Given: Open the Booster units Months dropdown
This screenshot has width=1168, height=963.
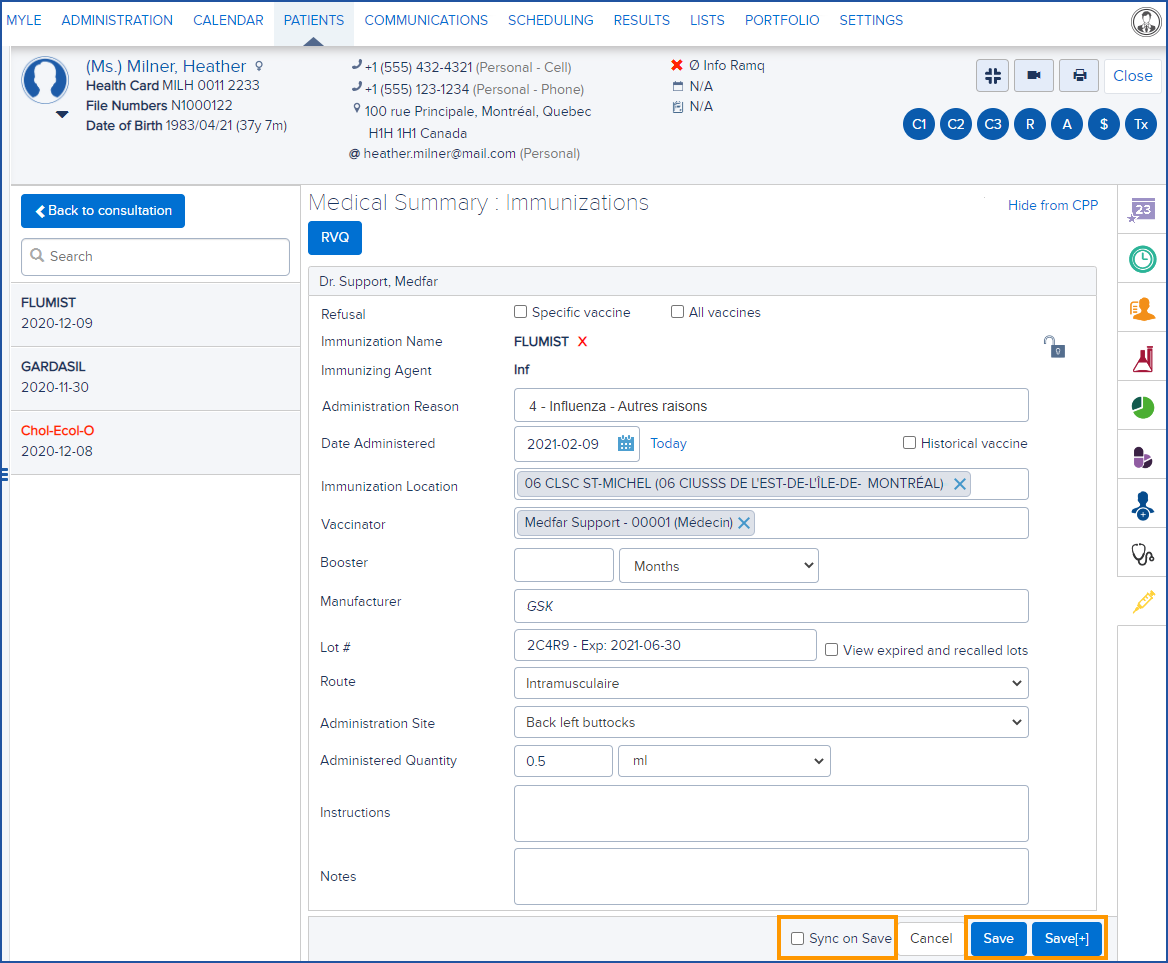Looking at the screenshot, I should pos(718,565).
